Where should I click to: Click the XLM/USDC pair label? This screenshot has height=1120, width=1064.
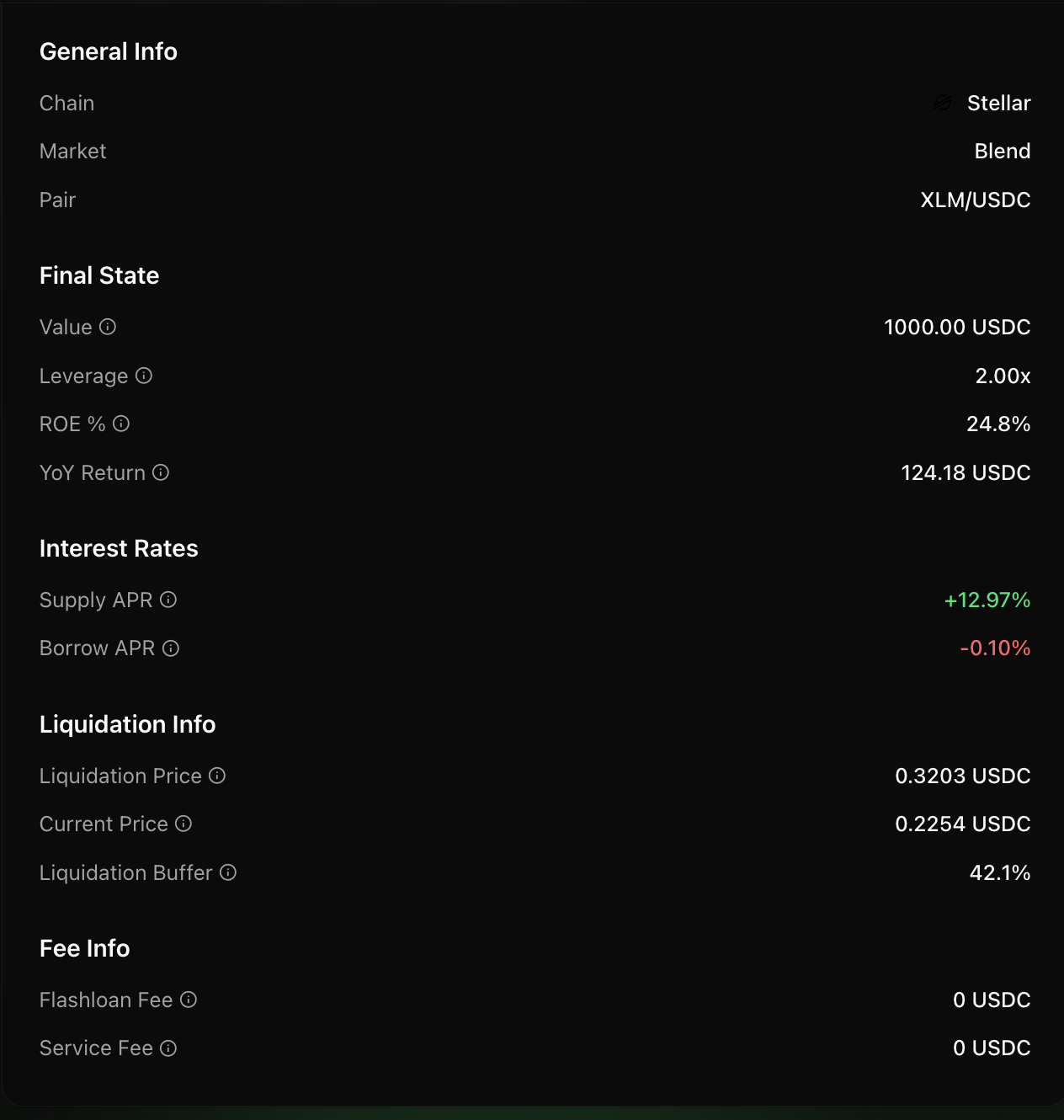(x=974, y=200)
